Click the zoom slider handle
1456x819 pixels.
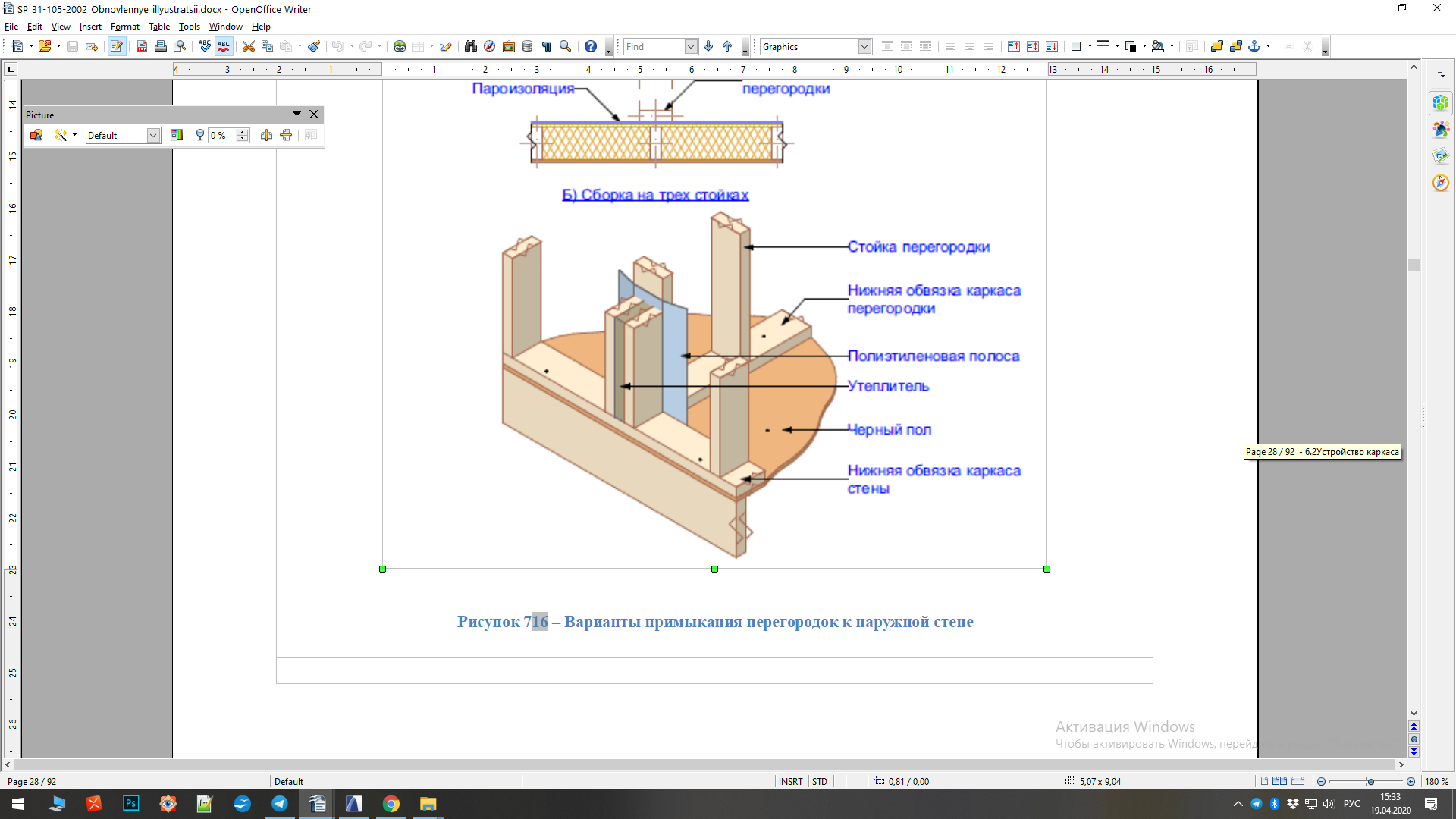point(1370,781)
